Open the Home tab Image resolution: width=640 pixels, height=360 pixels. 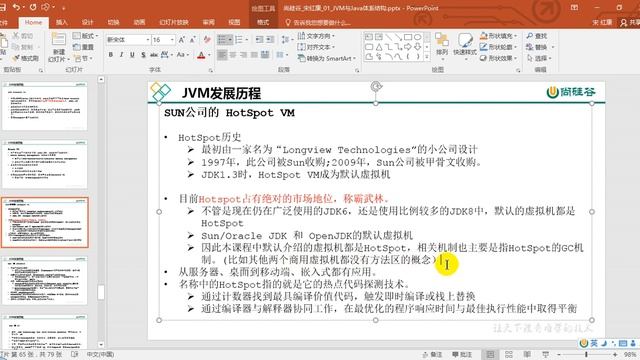[33, 22]
